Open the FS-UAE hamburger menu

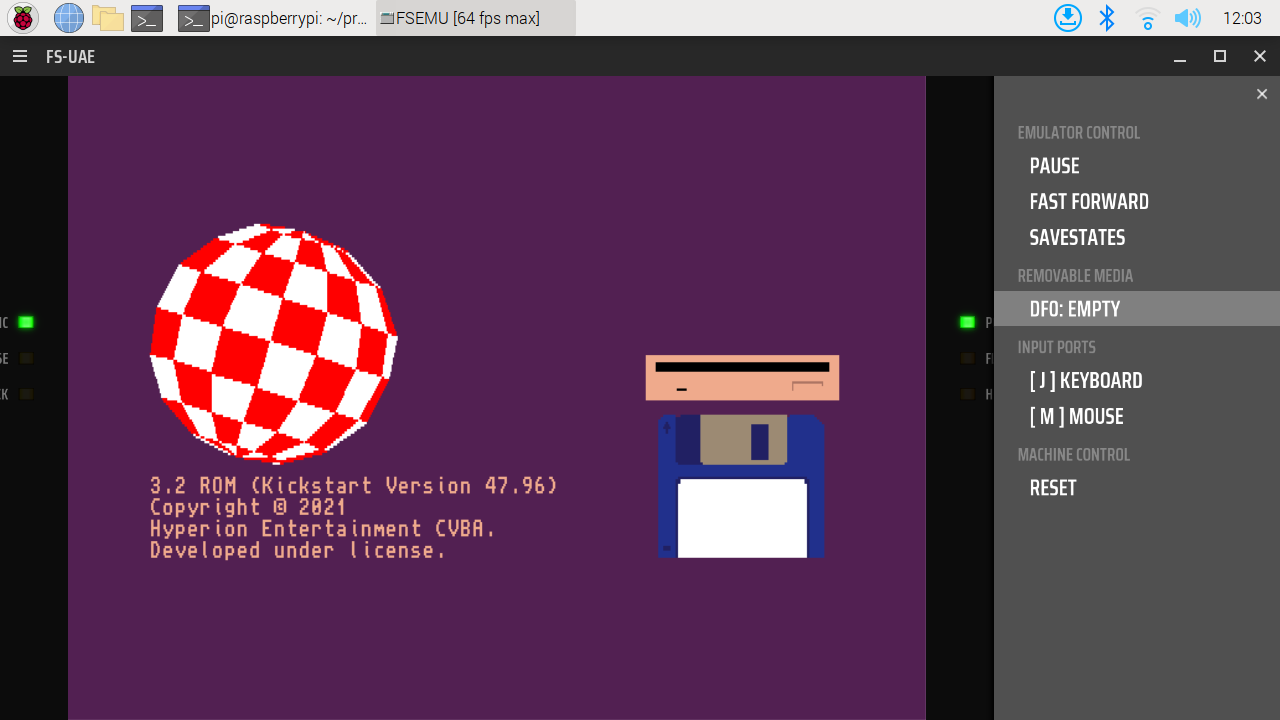click(x=20, y=57)
